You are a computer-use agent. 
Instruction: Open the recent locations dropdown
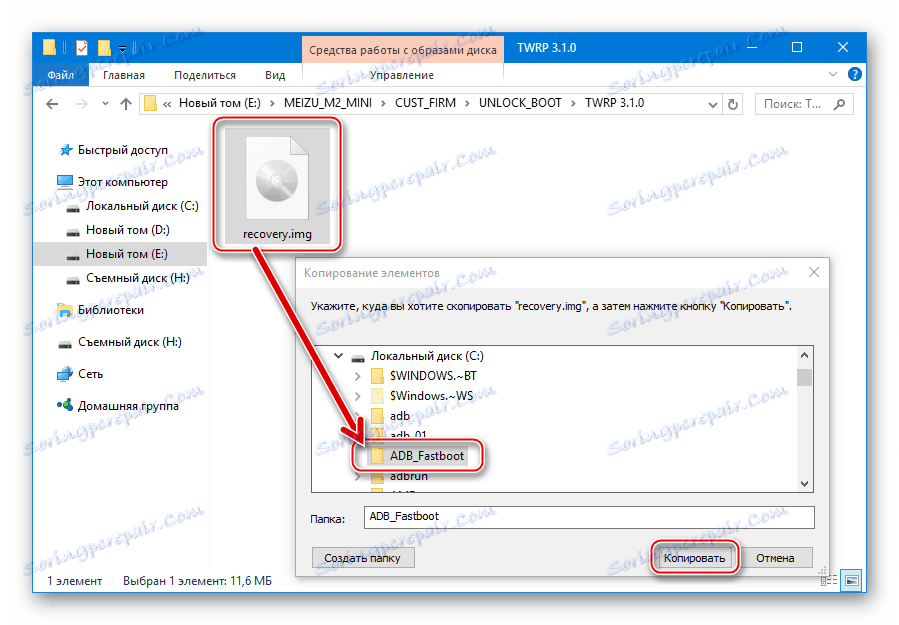(105, 104)
